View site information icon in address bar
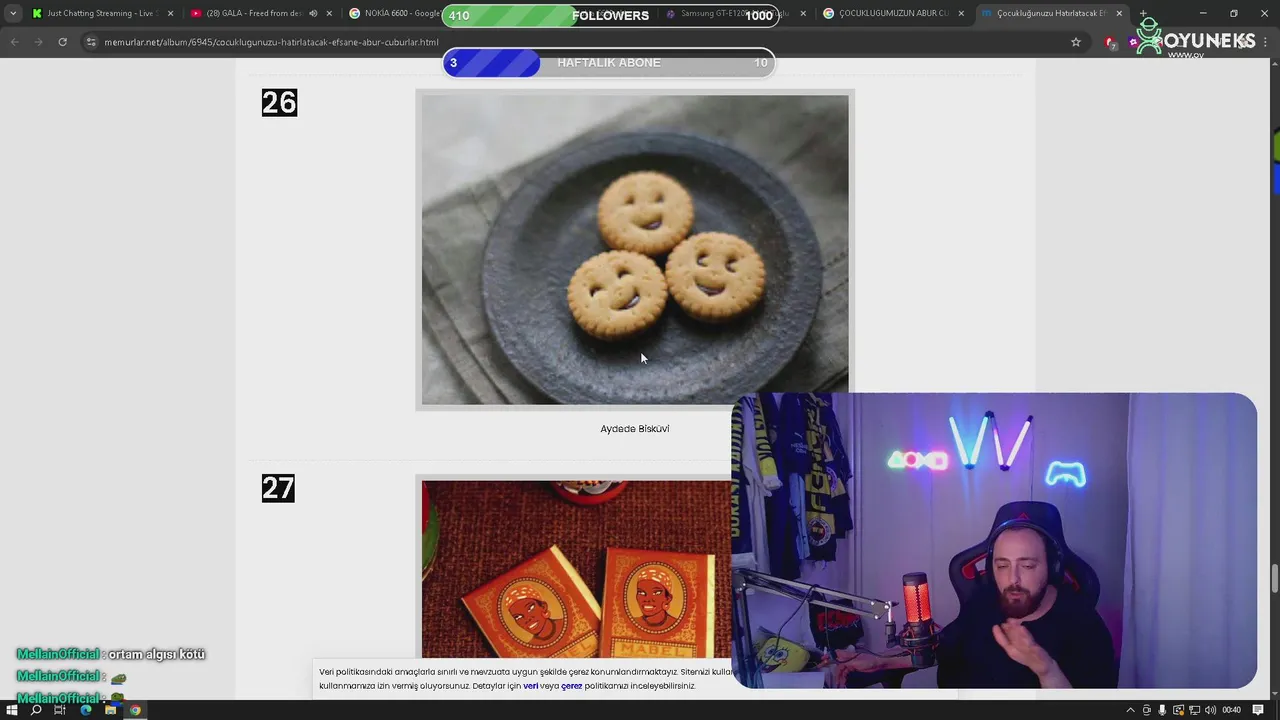1280x720 pixels. pyautogui.click(x=91, y=42)
